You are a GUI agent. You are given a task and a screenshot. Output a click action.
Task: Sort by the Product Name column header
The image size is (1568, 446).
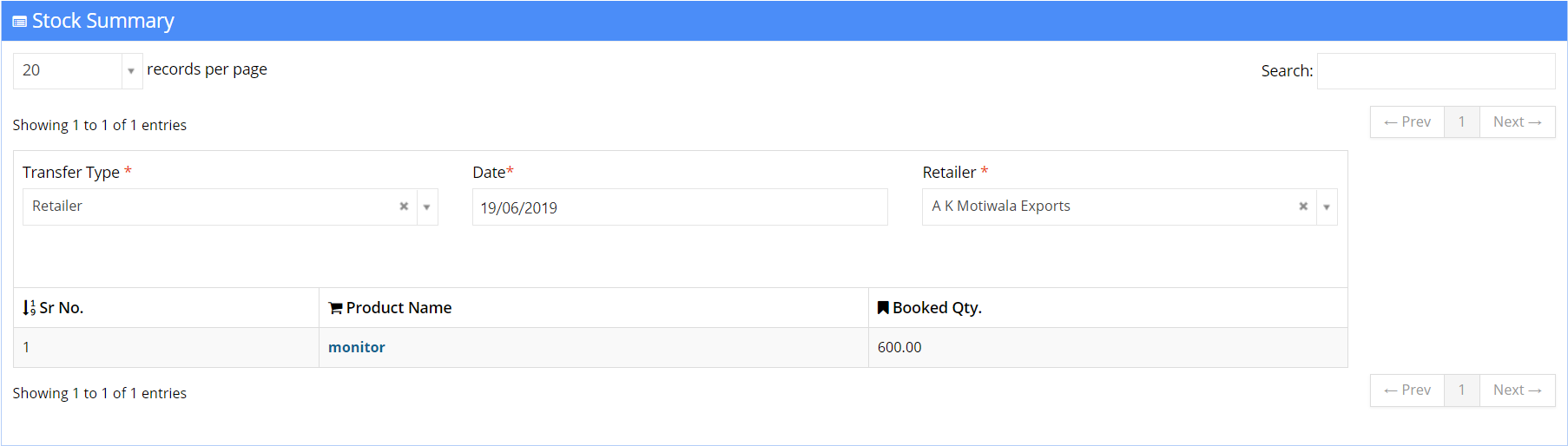399,308
